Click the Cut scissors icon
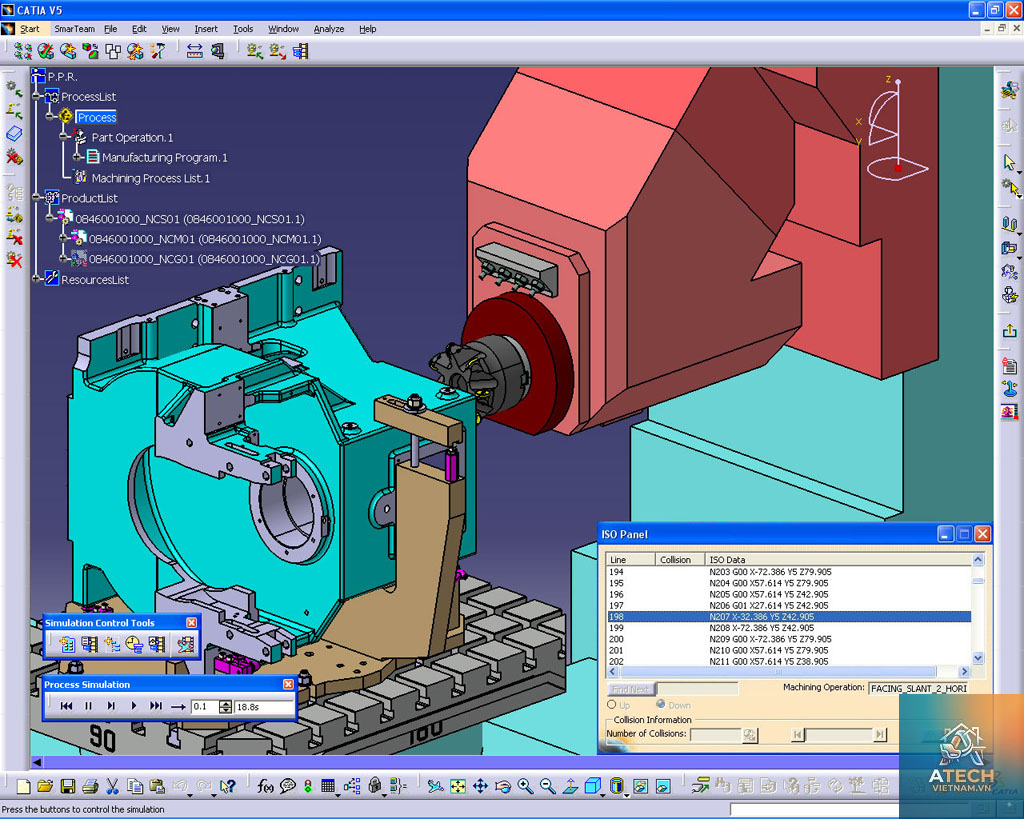This screenshot has height=819, width=1024. click(112, 786)
